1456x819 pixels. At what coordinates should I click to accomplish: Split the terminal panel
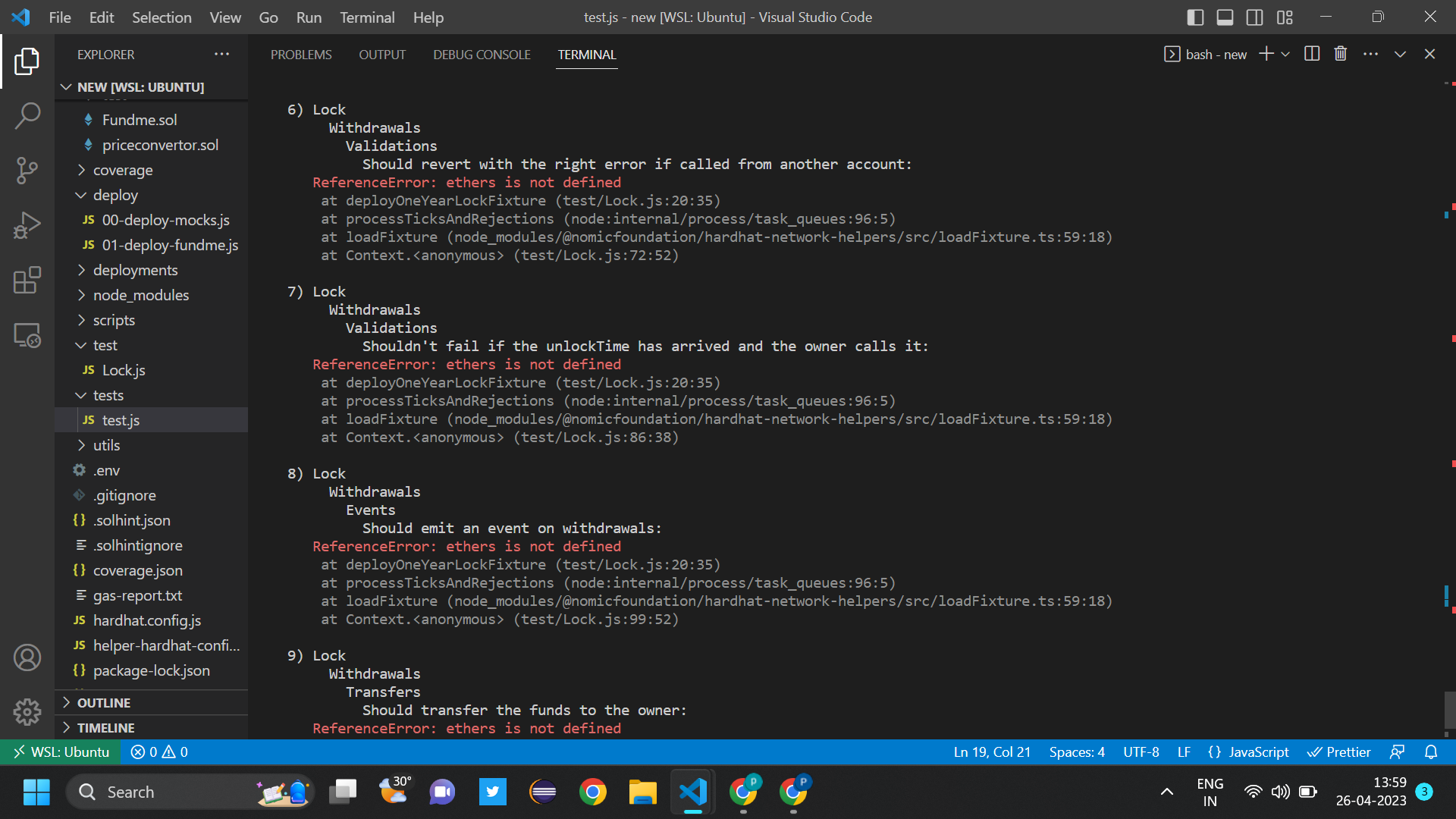pos(1312,54)
